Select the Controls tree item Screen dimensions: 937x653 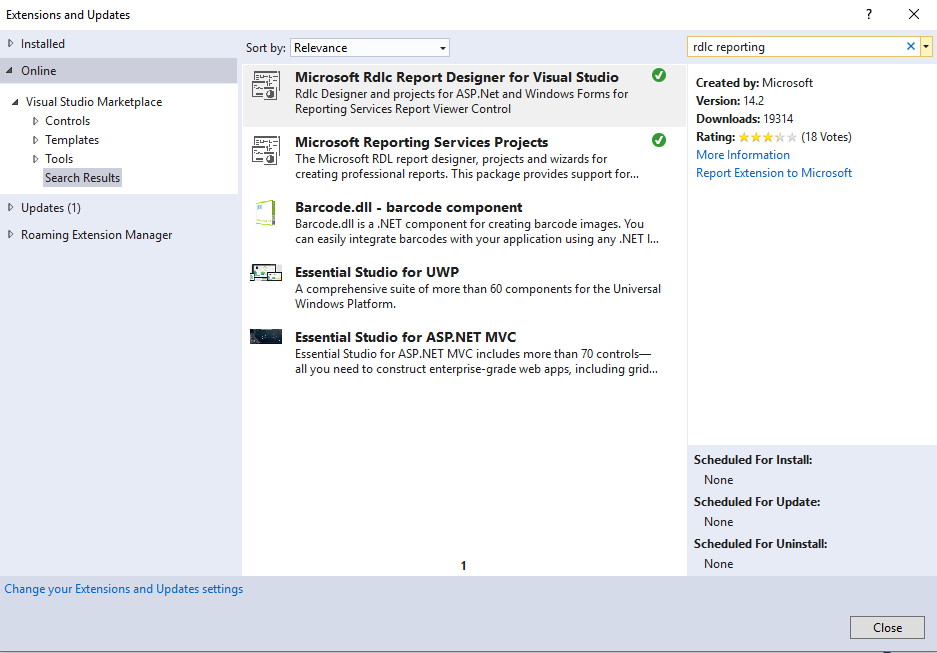tap(68, 121)
